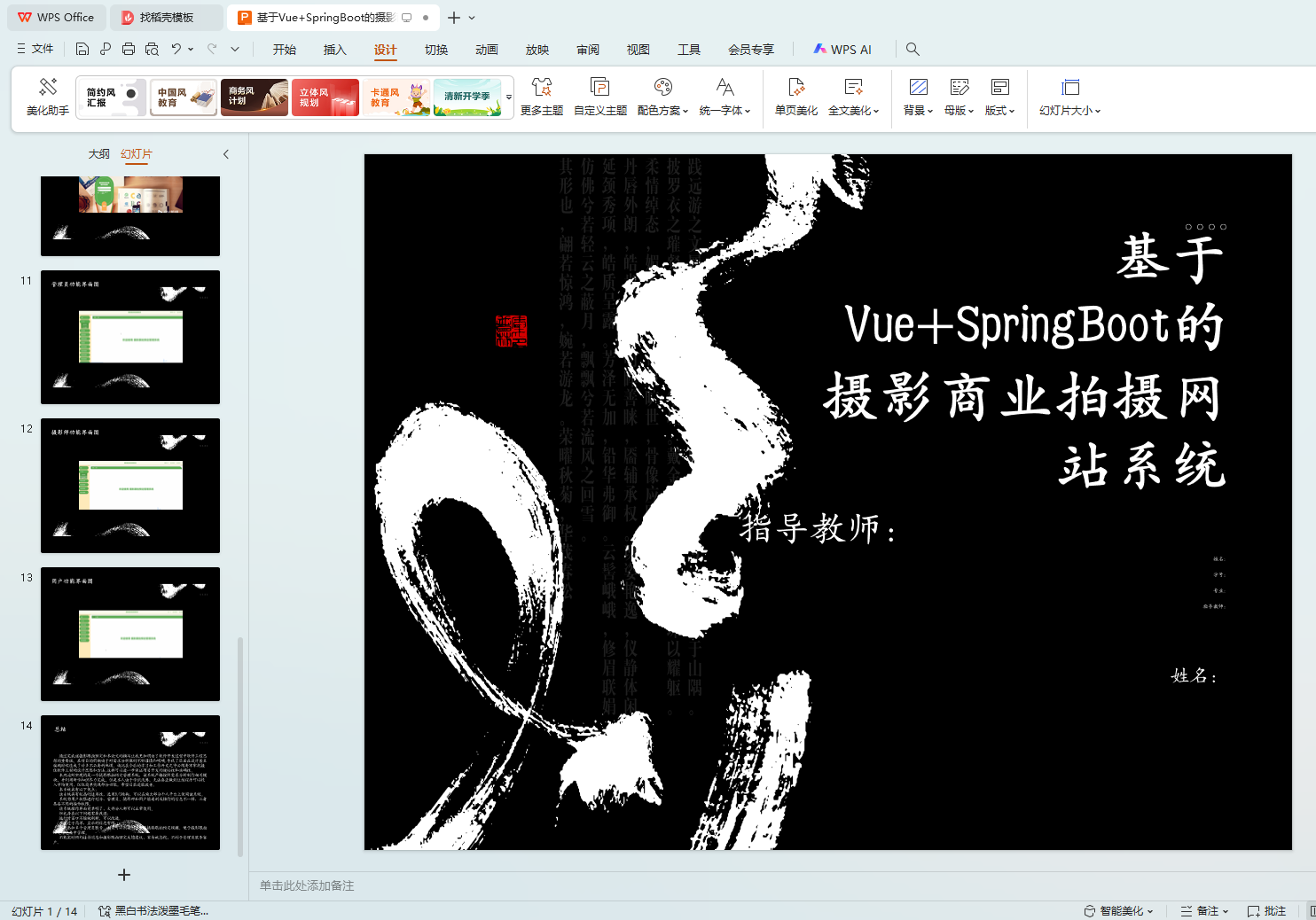This screenshot has width=1316, height=920.
Task: Open the 统一字体 unify fonts dropdown
Action: [x=725, y=97]
